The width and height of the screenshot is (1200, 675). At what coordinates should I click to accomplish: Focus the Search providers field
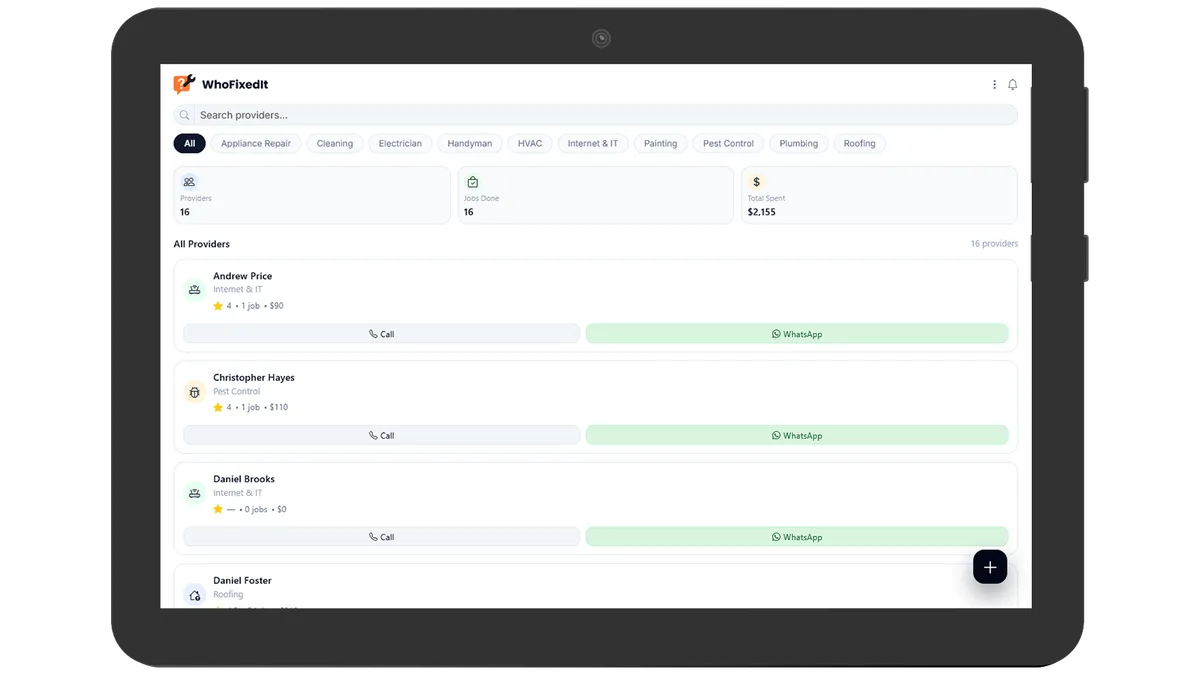point(595,115)
